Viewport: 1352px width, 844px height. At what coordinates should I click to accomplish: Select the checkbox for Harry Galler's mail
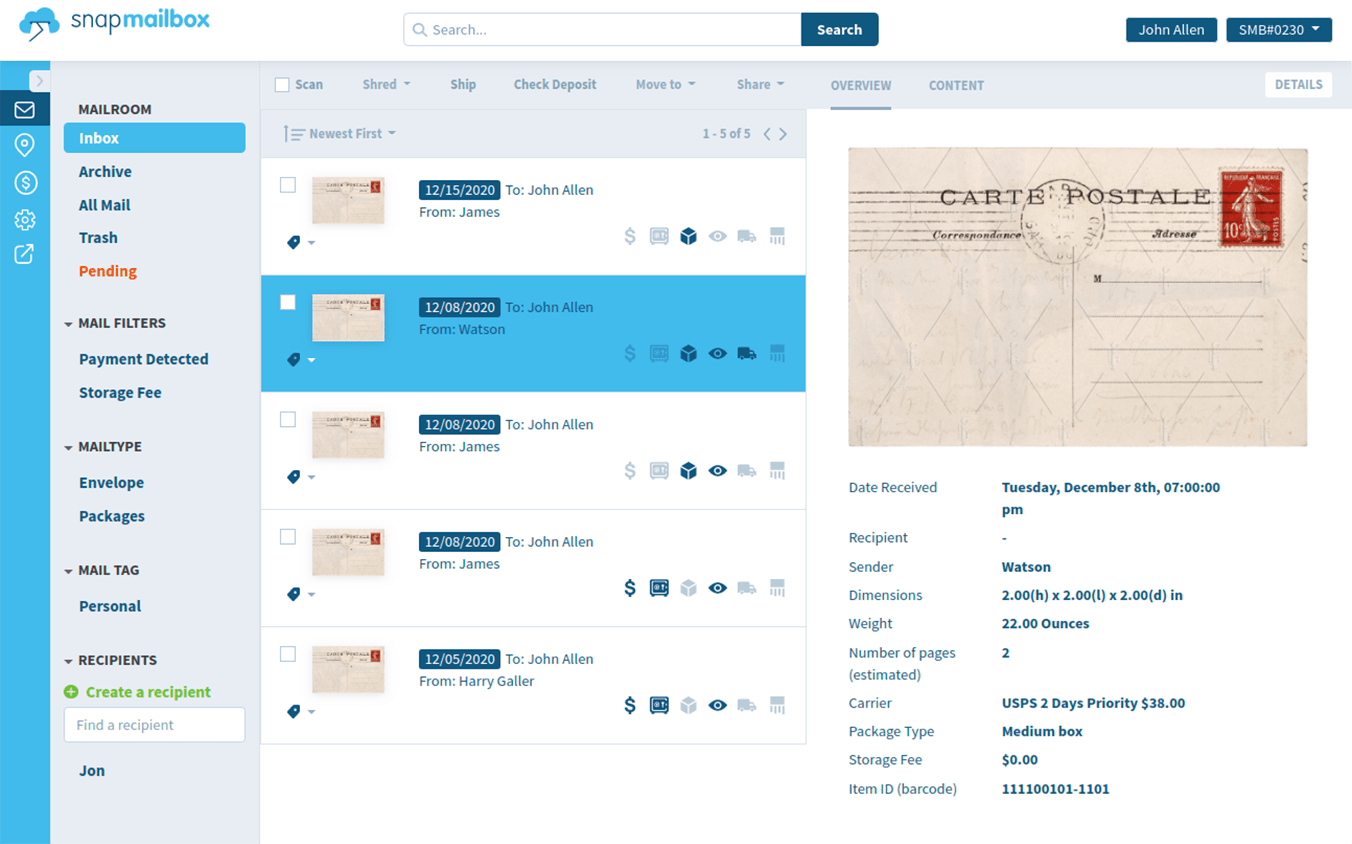pos(288,654)
